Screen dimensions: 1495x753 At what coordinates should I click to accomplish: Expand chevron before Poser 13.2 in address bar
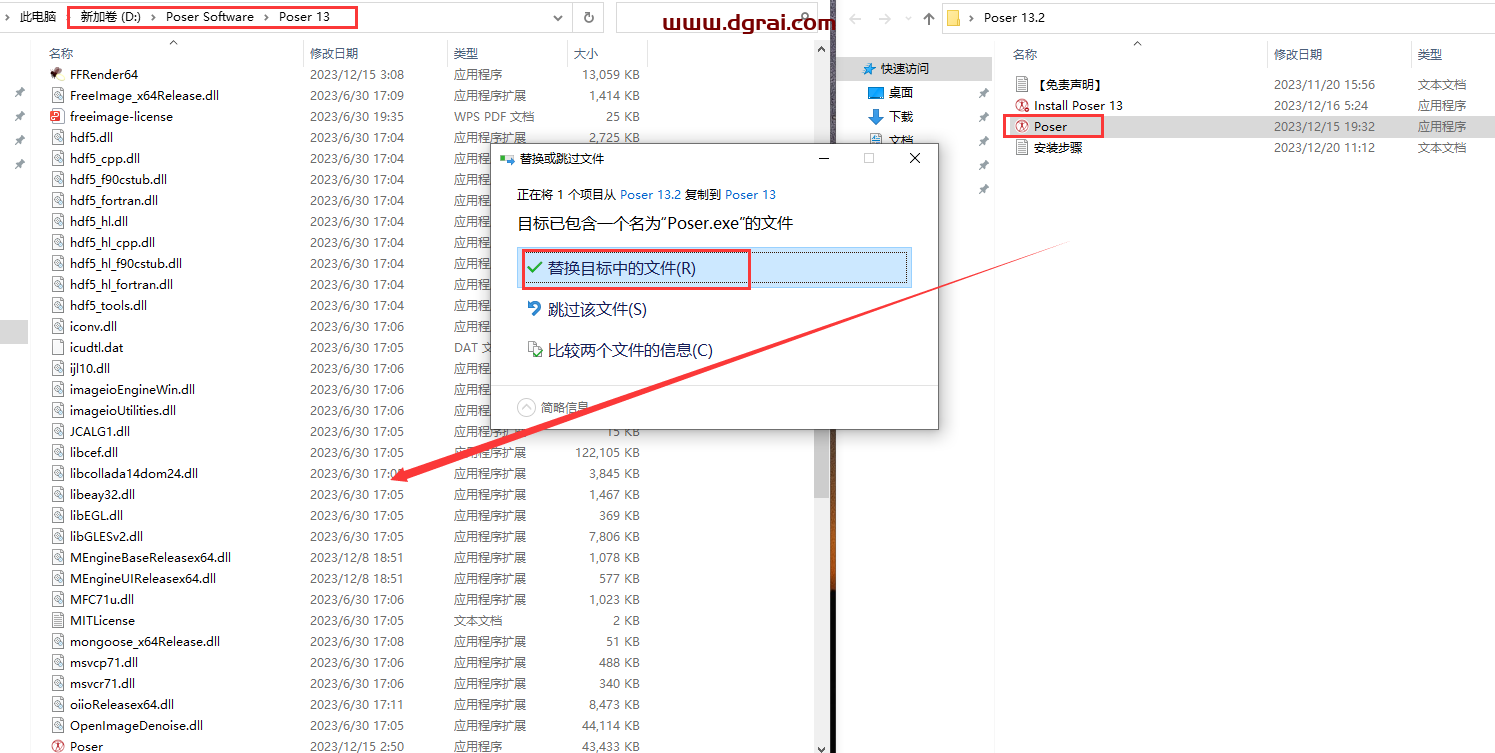click(x=971, y=18)
